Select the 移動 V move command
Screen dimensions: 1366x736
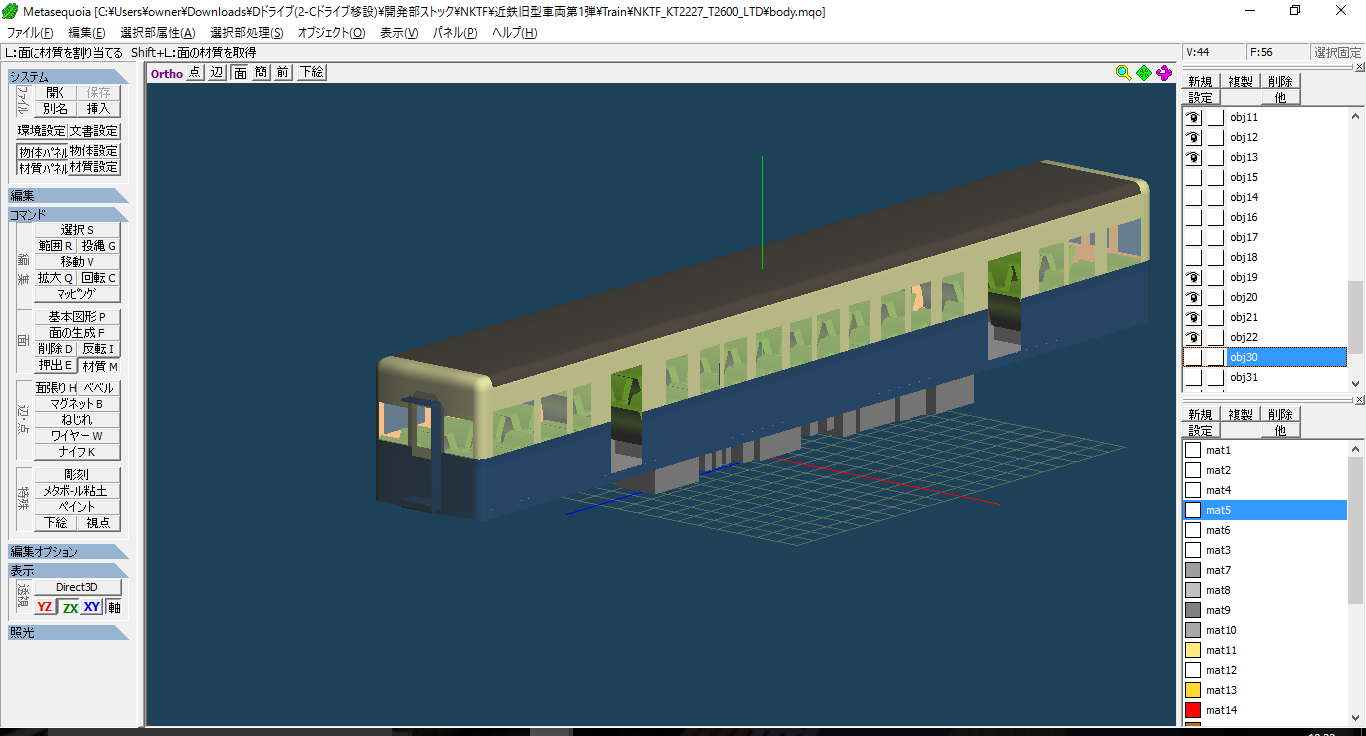coord(77,262)
